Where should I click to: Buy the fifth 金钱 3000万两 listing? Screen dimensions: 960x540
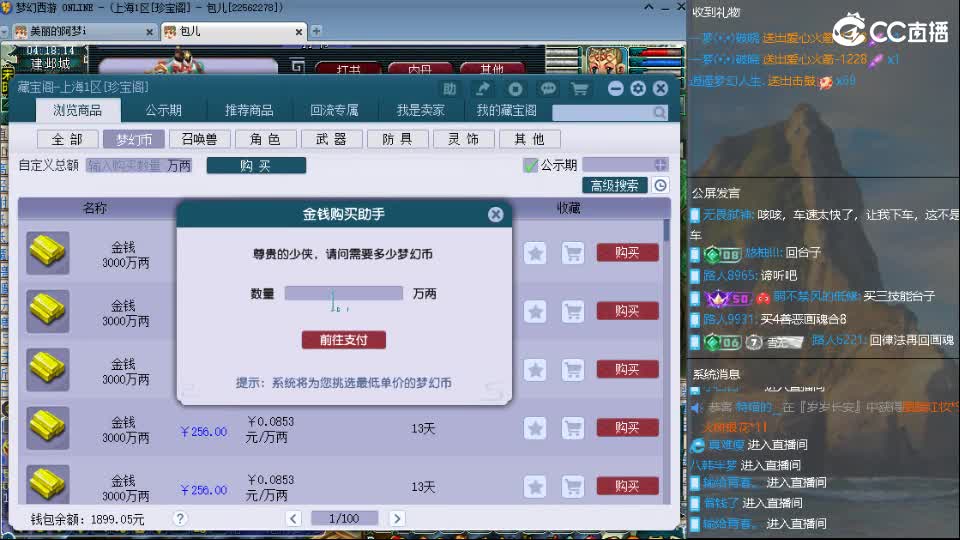pyautogui.click(x=628, y=486)
